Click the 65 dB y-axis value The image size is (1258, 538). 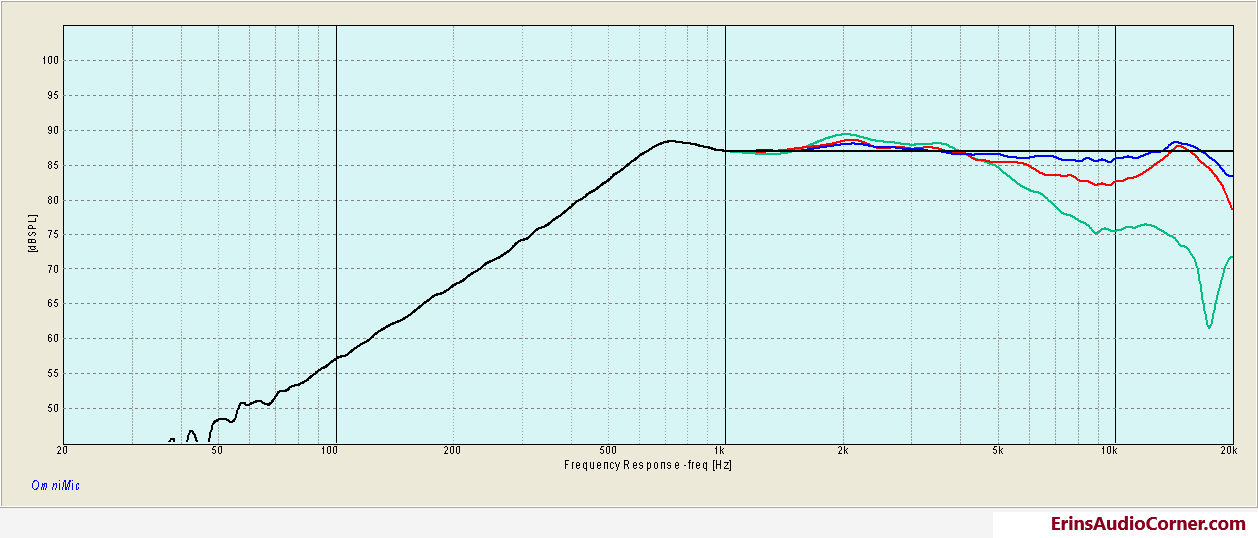click(55, 304)
